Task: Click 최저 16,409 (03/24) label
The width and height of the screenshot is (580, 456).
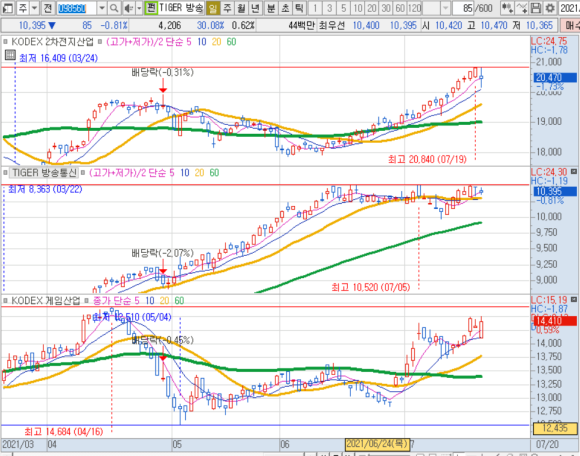Action: point(58,58)
